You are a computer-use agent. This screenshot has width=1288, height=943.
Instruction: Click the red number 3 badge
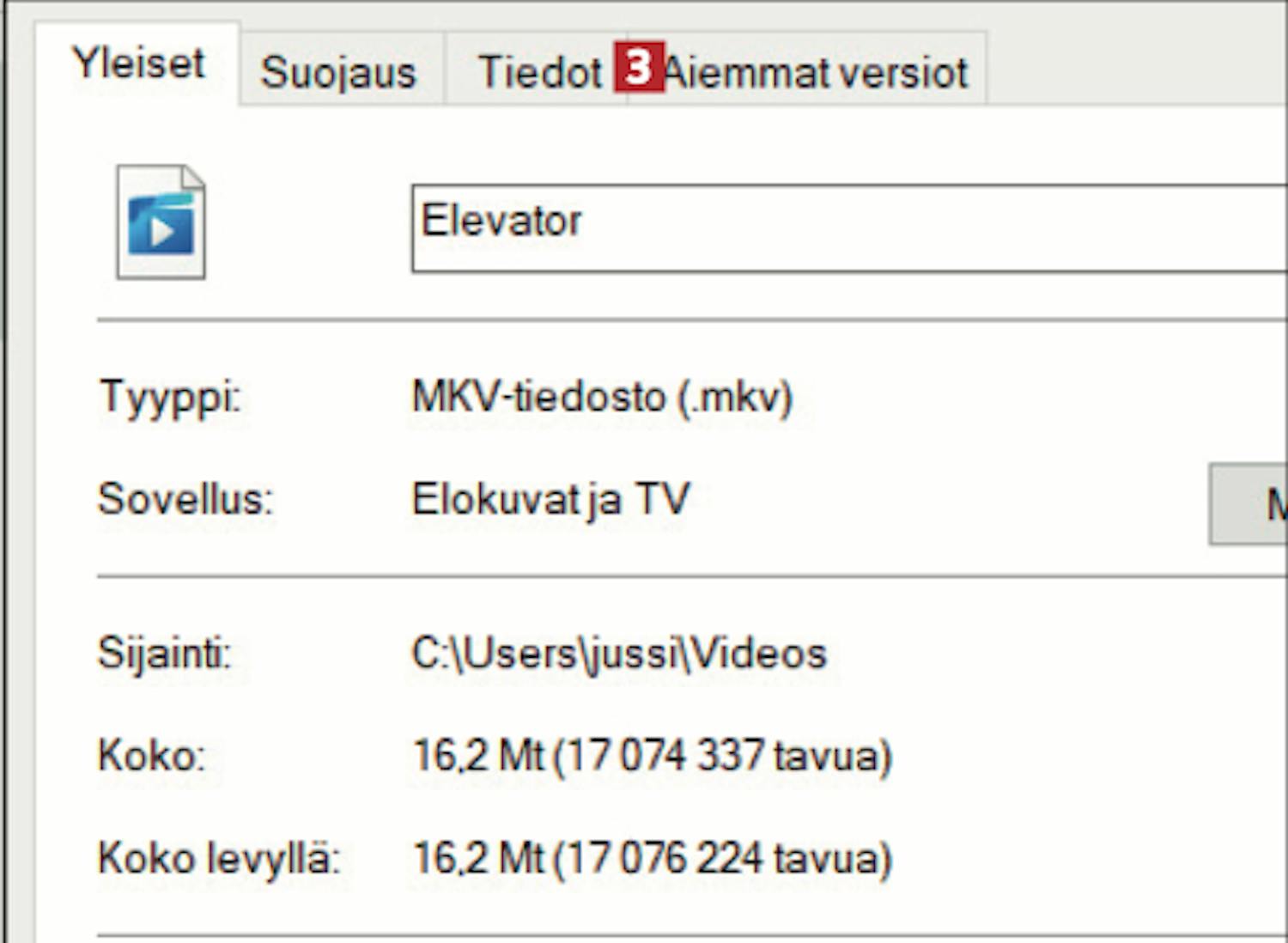tap(638, 66)
